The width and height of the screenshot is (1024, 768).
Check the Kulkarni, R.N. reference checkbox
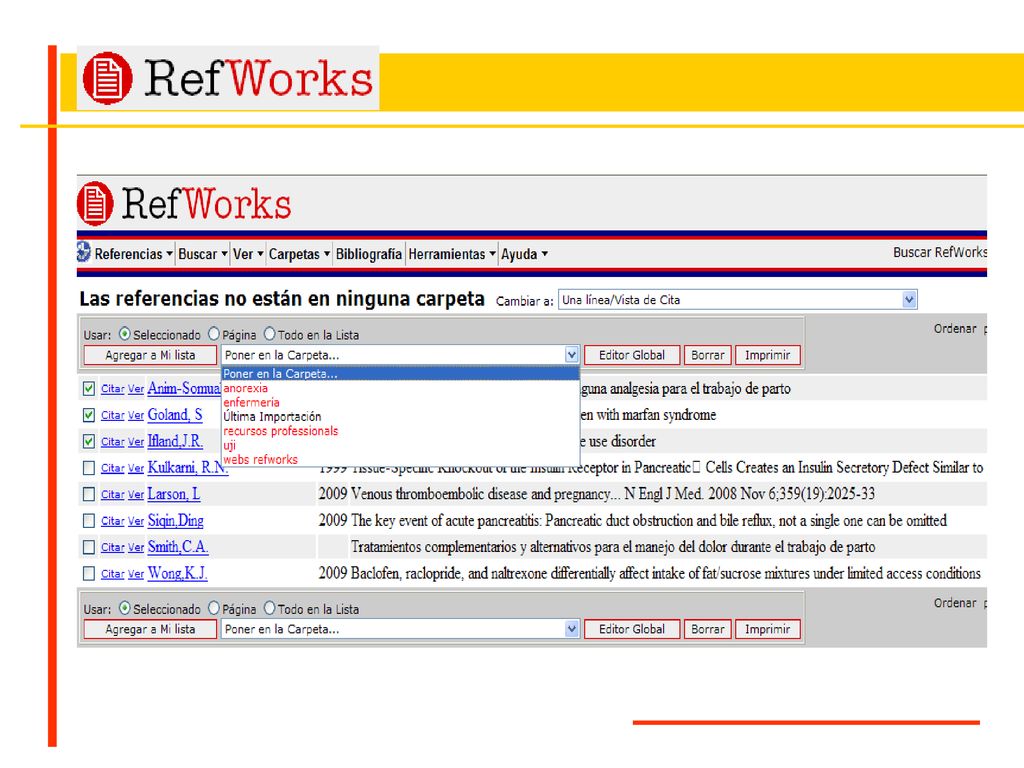89,468
